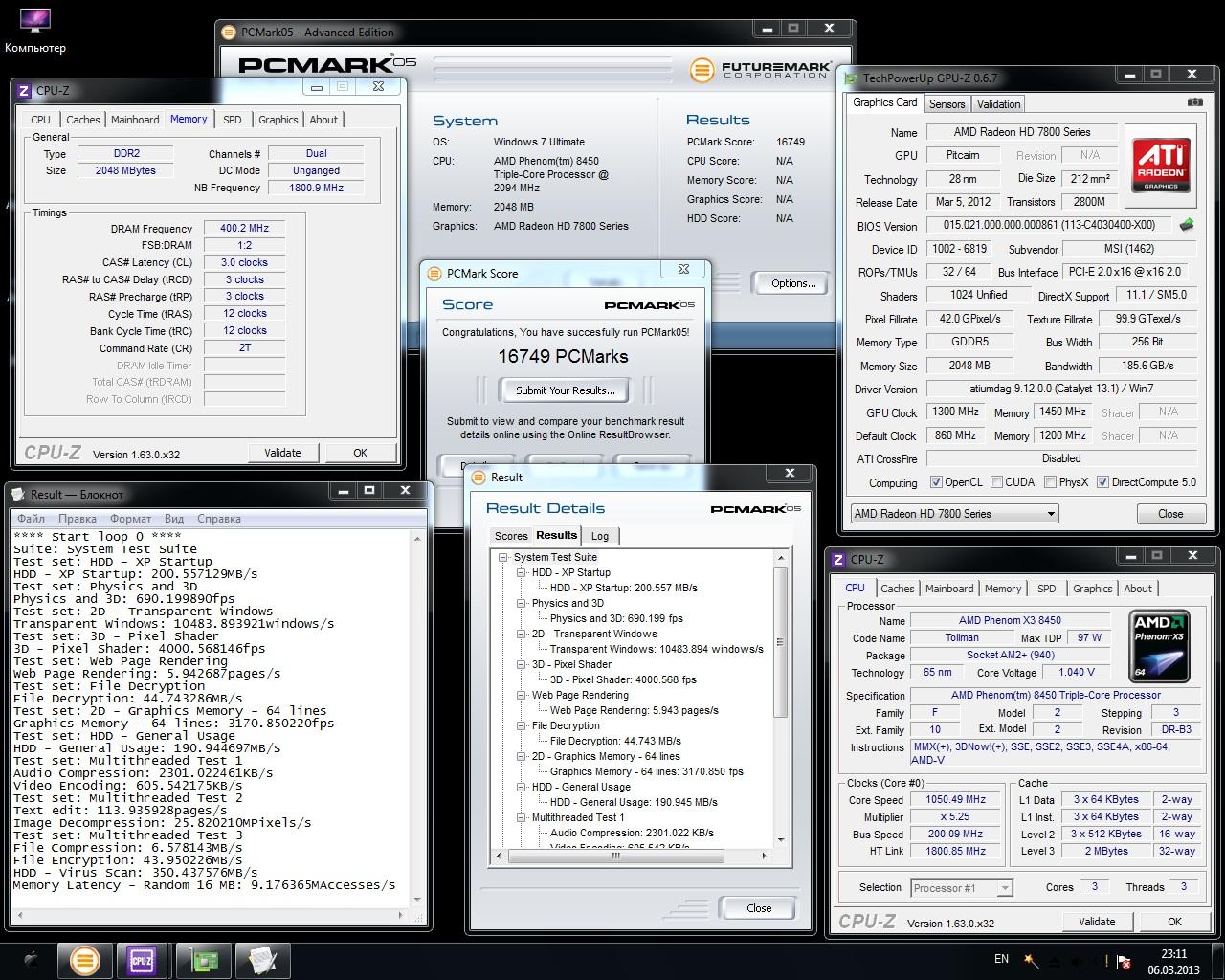Click the ATI Radeon logo in GPU-Z
This screenshot has width=1225, height=980.
point(1161,164)
